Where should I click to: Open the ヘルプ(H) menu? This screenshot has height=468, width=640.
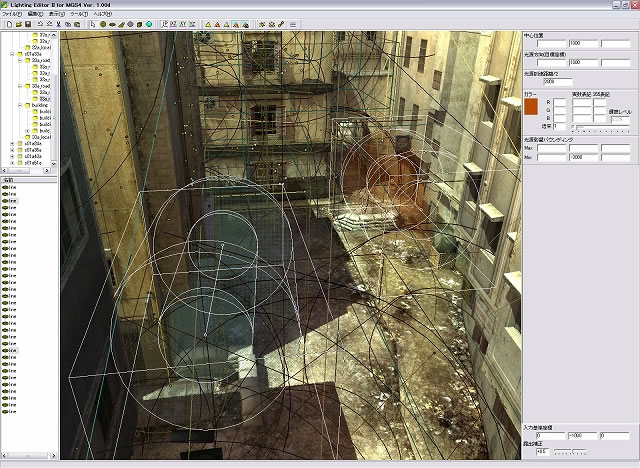click(103, 14)
